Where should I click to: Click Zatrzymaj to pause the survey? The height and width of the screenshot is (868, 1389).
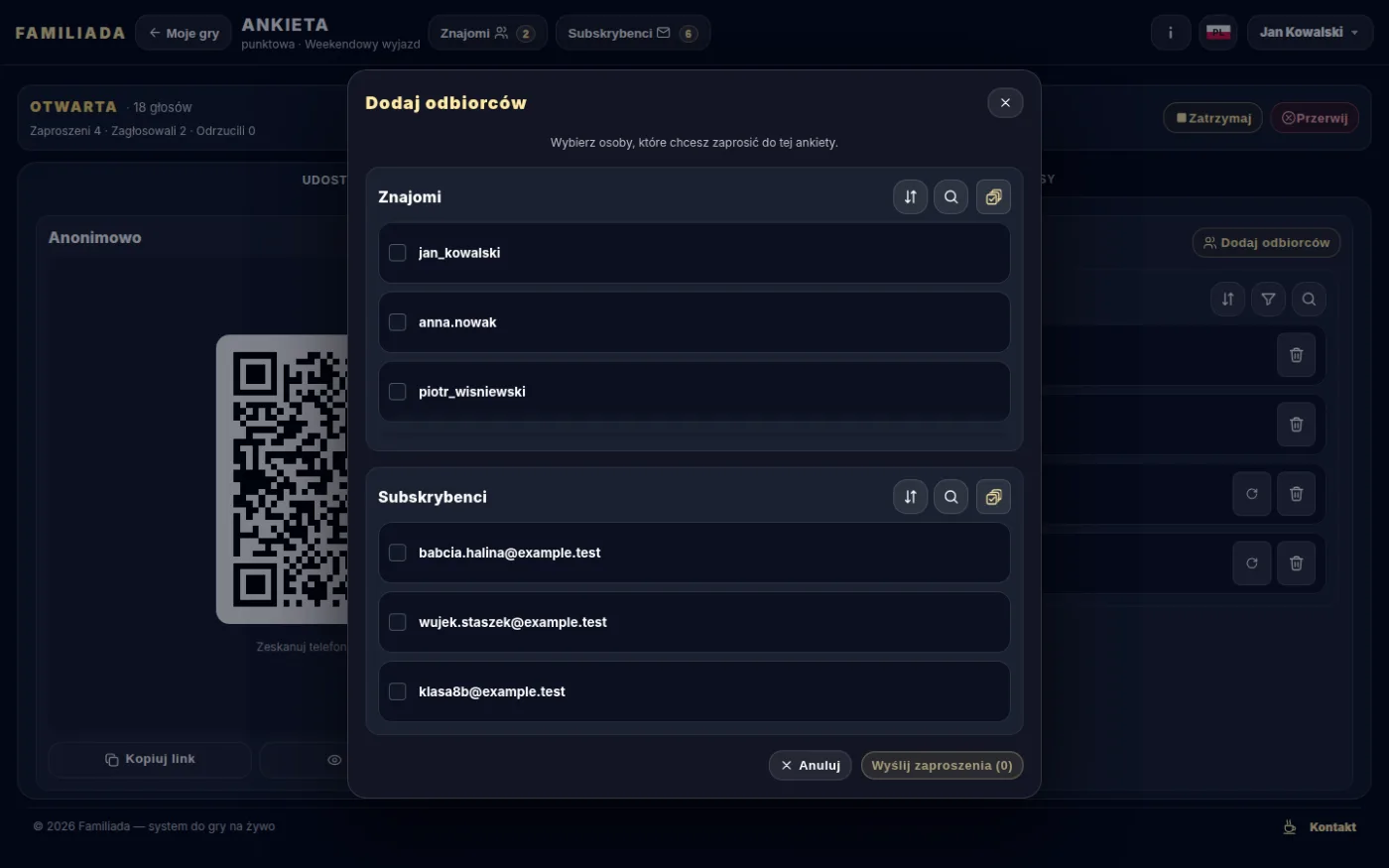(1213, 118)
